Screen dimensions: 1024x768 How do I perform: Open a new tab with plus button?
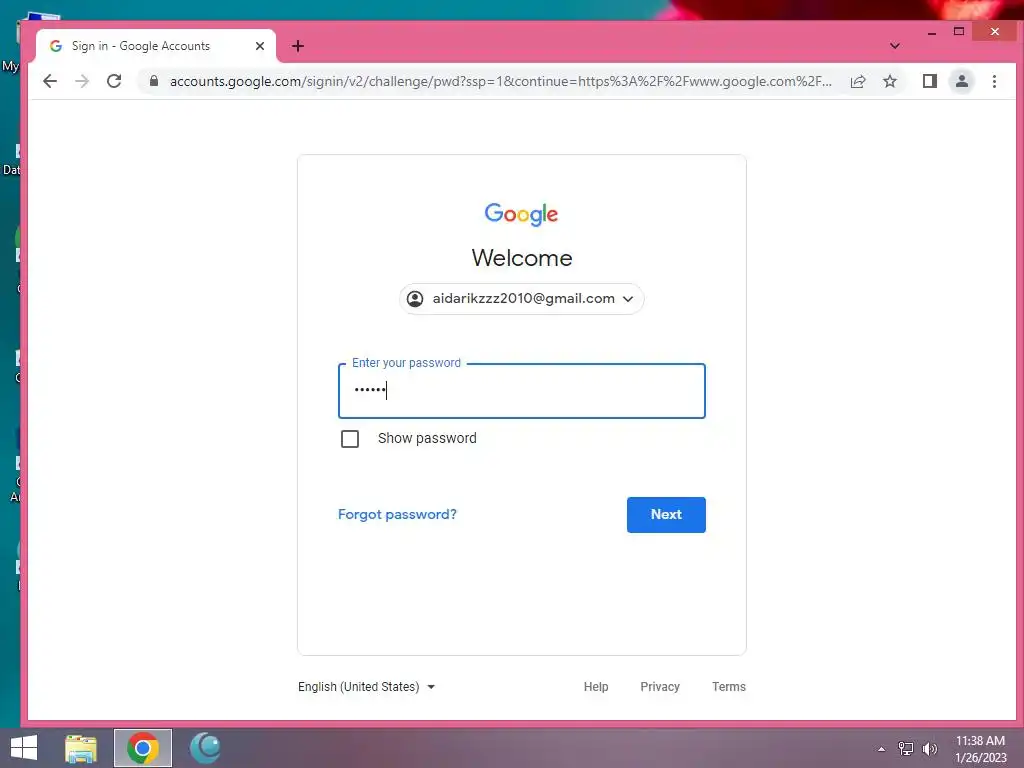[x=298, y=46]
